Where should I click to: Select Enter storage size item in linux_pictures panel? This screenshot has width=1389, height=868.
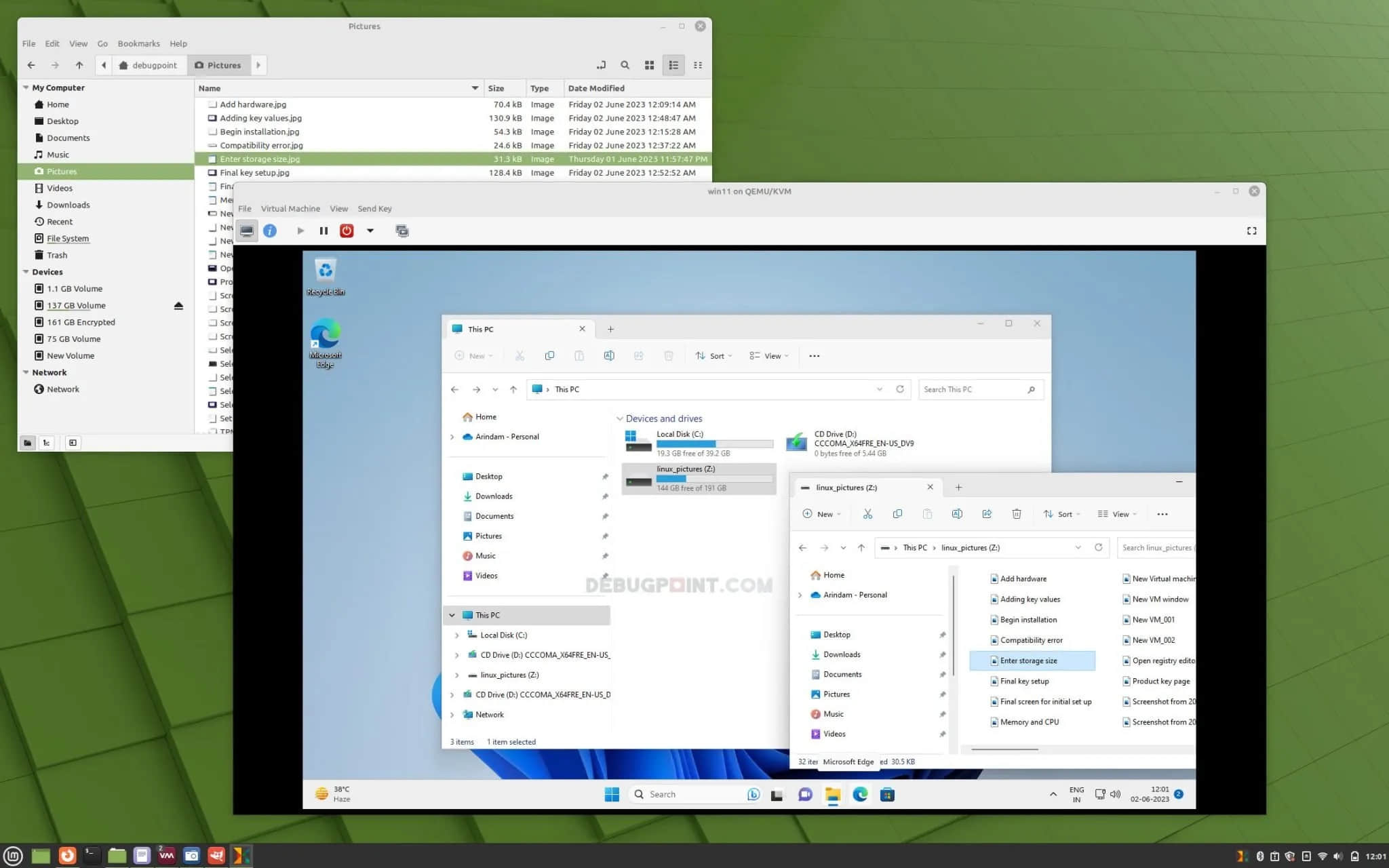tap(1028, 660)
